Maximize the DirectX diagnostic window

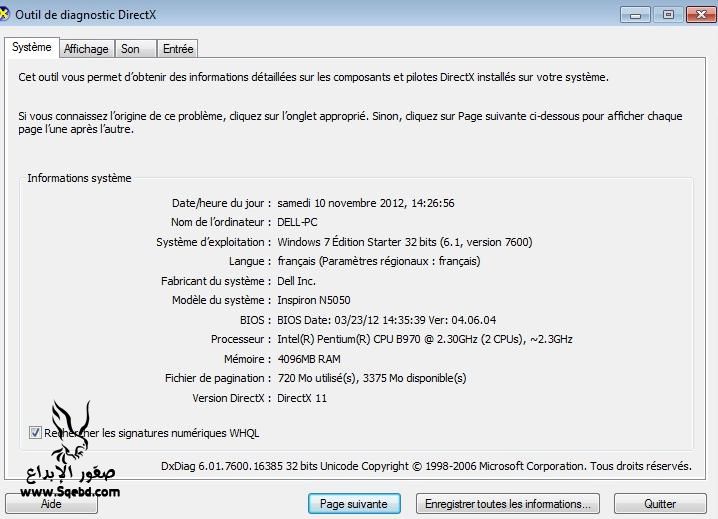pyautogui.click(x=667, y=15)
